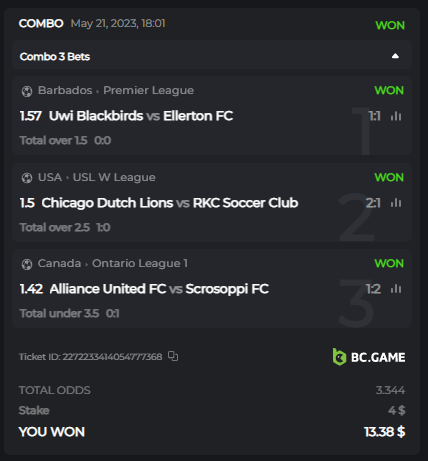Click the top WON status label

[x=390, y=25]
